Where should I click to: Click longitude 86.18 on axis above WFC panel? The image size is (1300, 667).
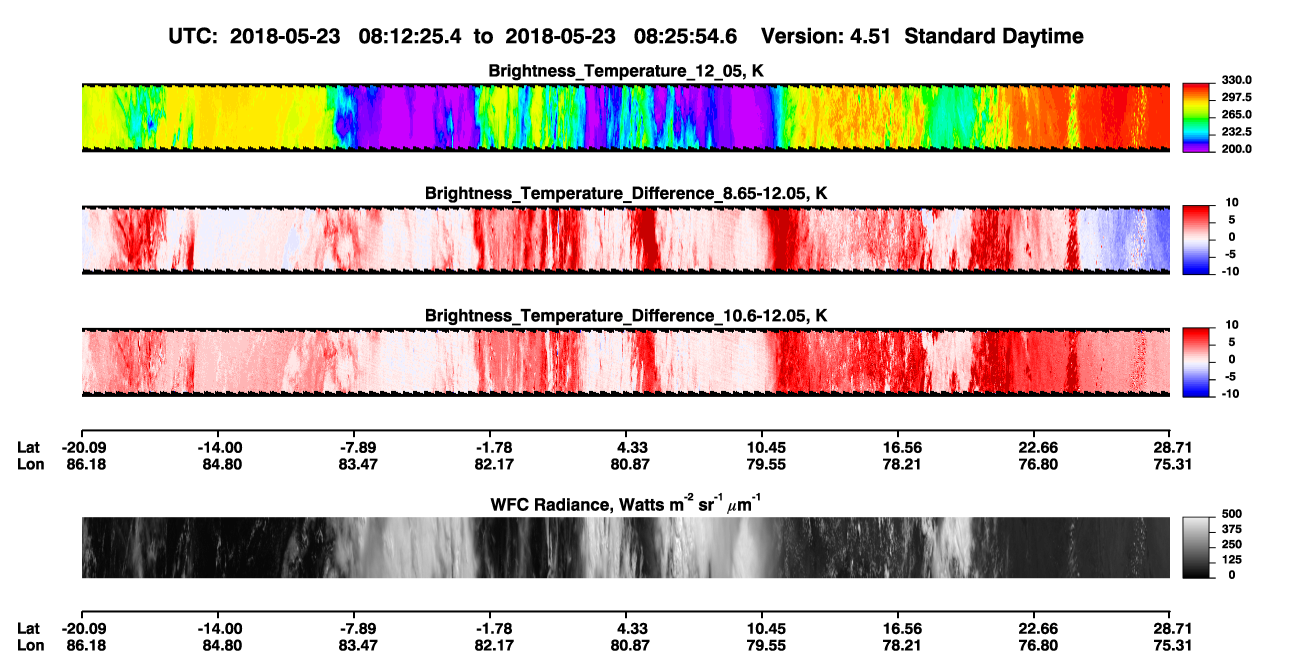[84, 464]
